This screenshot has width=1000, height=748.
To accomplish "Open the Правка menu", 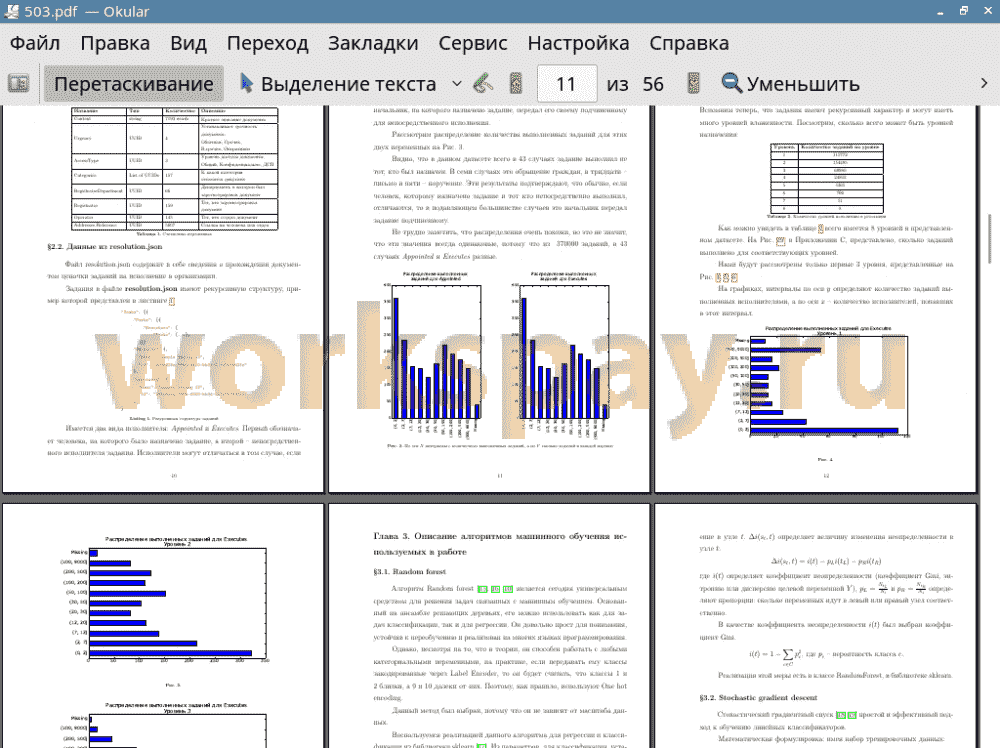I will click(115, 43).
